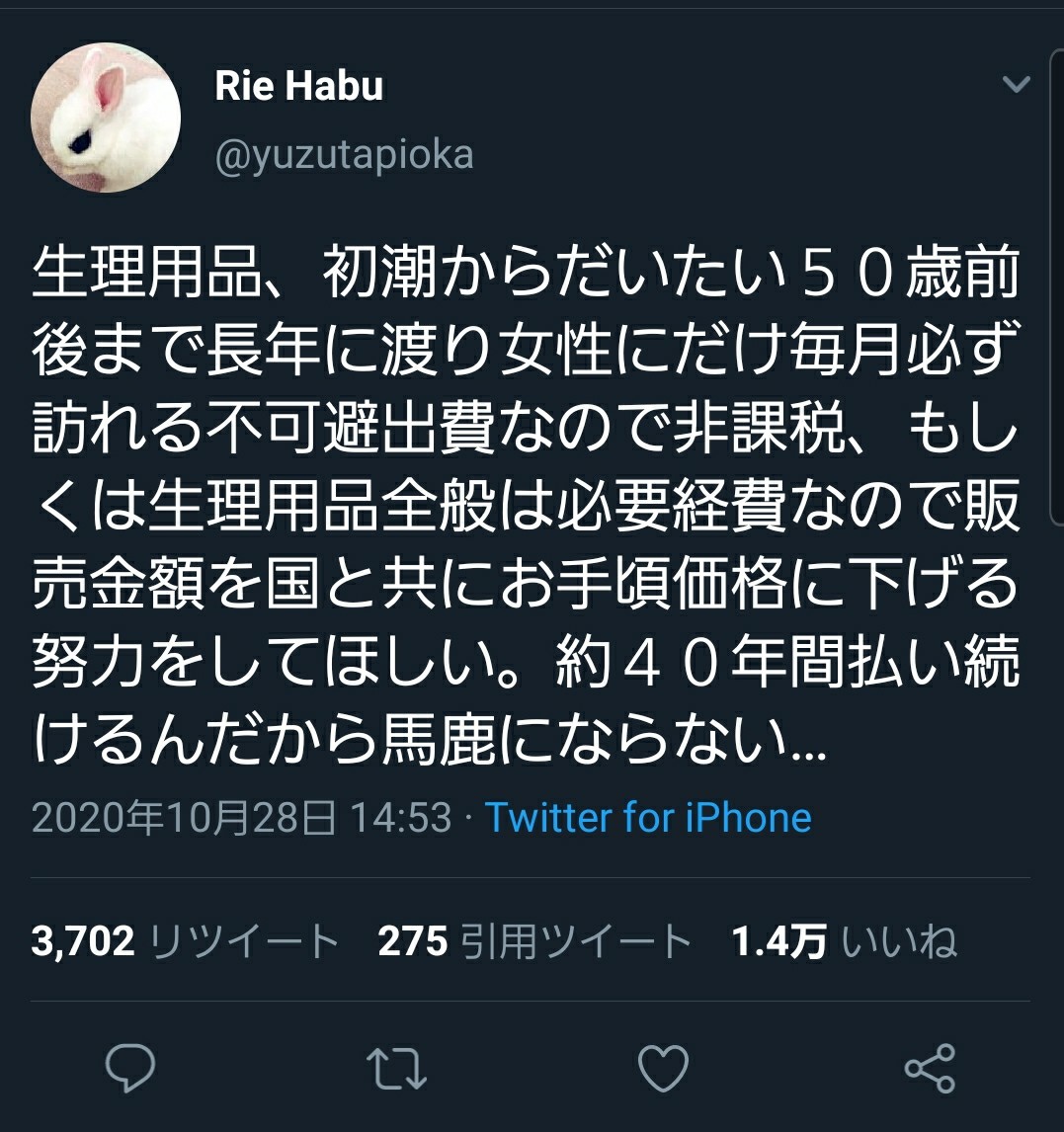
Task: Open the Twitter for iPhone source link
Action: (x=648, y=818)
